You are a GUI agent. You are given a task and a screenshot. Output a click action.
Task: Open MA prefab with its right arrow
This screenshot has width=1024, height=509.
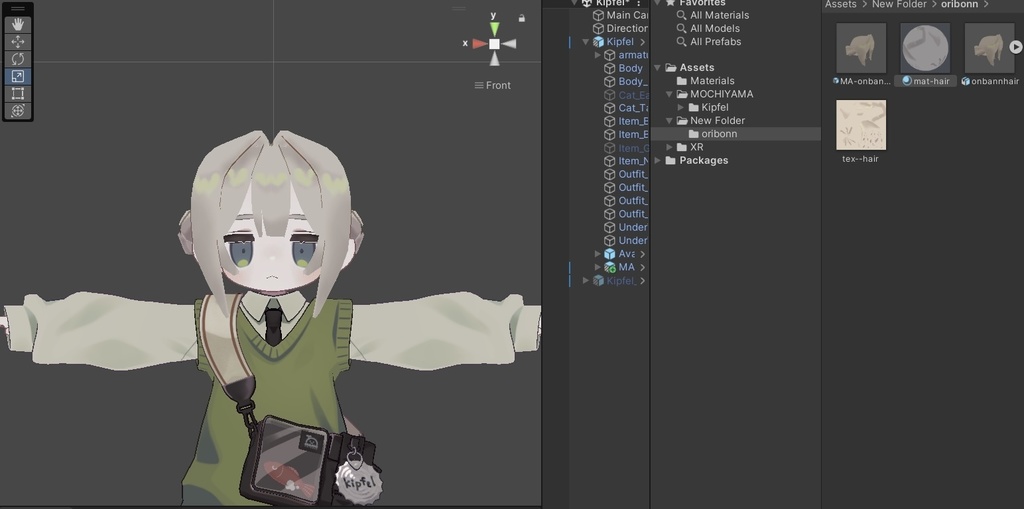click(643, 267)
